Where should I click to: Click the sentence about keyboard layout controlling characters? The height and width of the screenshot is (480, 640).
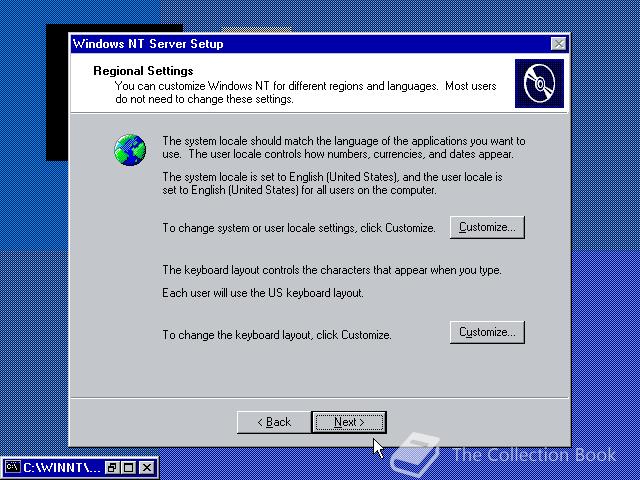point(332,270)
